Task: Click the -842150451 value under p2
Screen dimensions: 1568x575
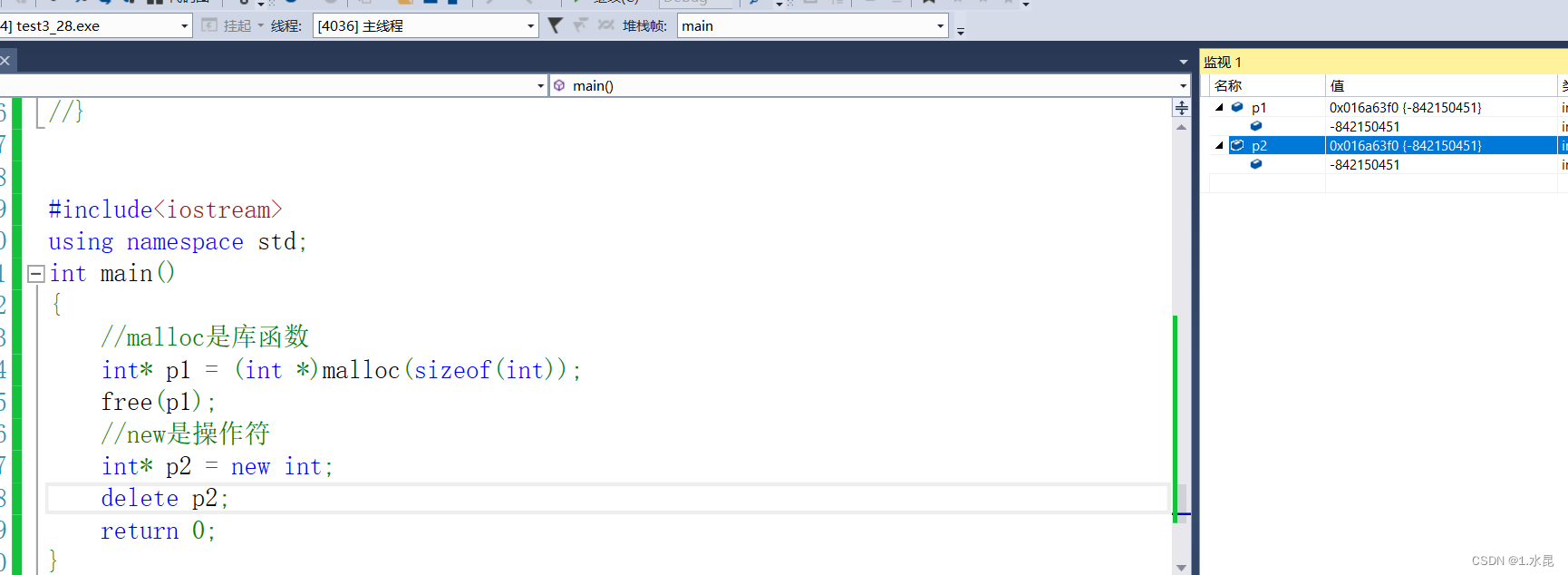Action: pyautogui.click(x=1365, y=165)
